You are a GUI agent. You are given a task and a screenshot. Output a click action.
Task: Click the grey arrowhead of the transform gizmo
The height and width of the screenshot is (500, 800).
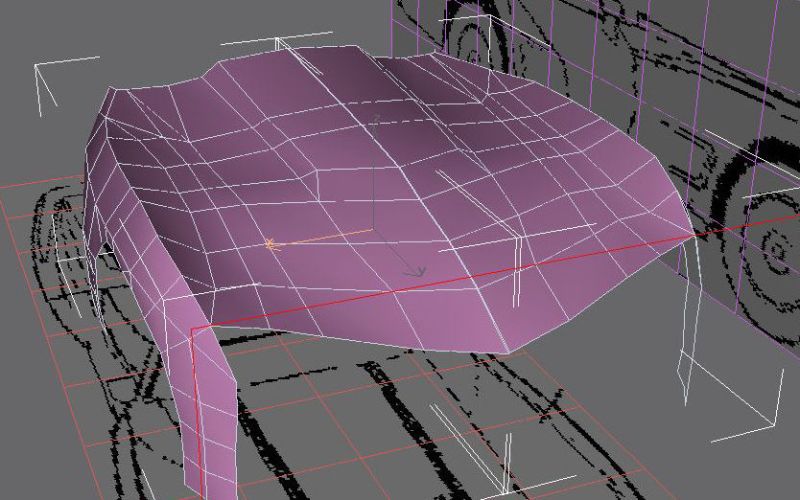(x=415, y=272)
